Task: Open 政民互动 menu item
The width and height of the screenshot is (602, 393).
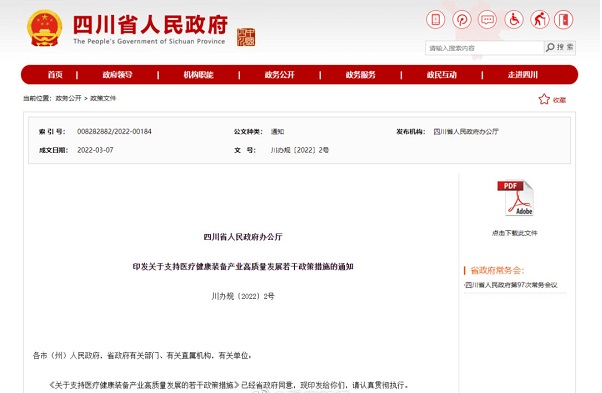Action: [442, 75]
